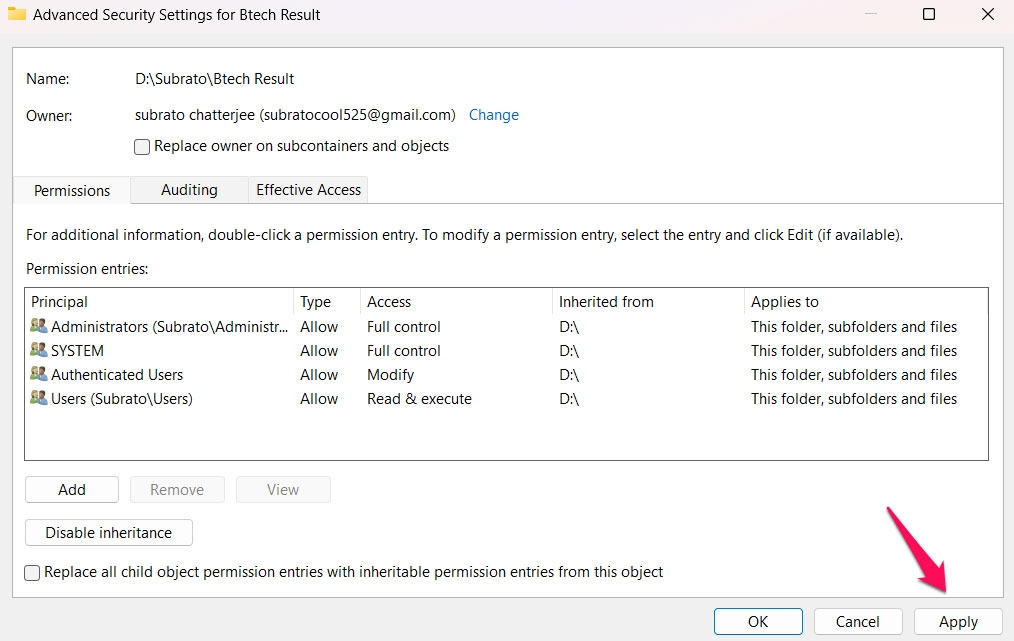Click D:\ inherited from in Authenticated Users row
This screenshot has height=641, width=1014.
pos(569,375)
